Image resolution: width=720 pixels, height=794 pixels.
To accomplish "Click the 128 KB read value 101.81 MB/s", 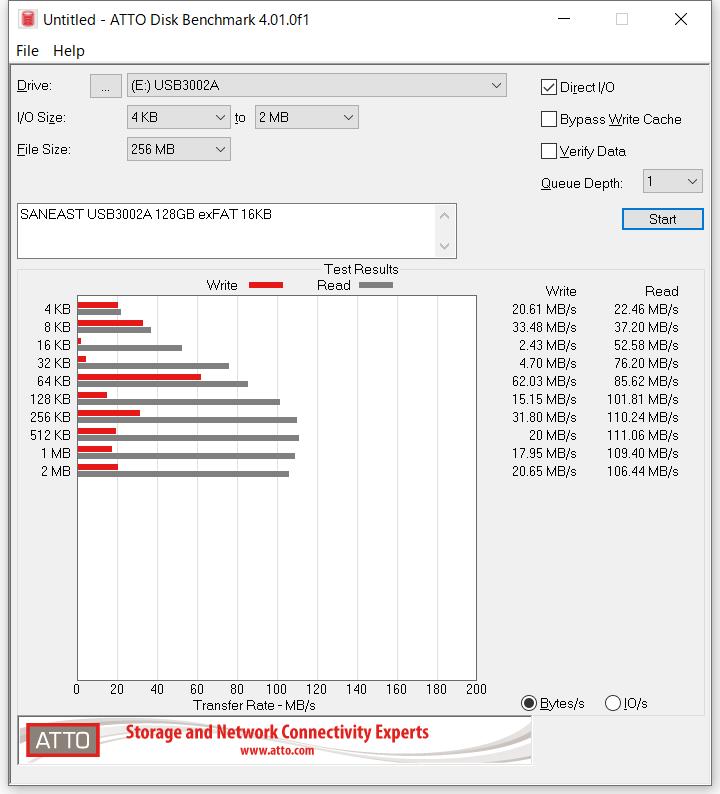I will [643, 399].
